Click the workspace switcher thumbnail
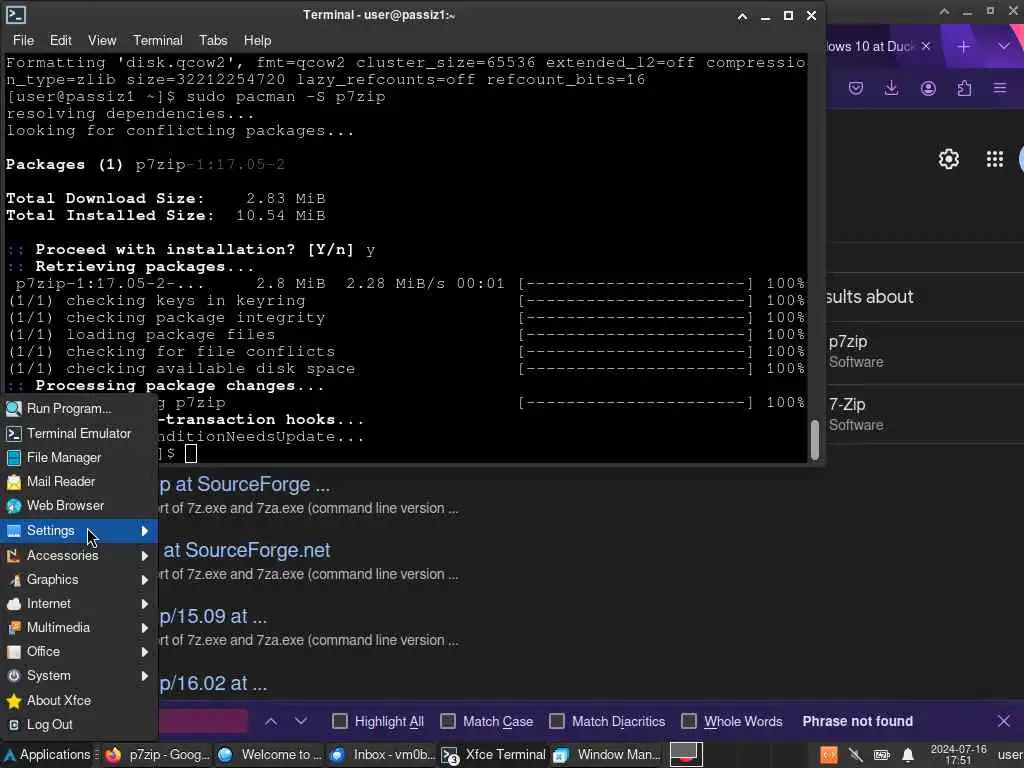1024x768 pixels. point(686,755)
